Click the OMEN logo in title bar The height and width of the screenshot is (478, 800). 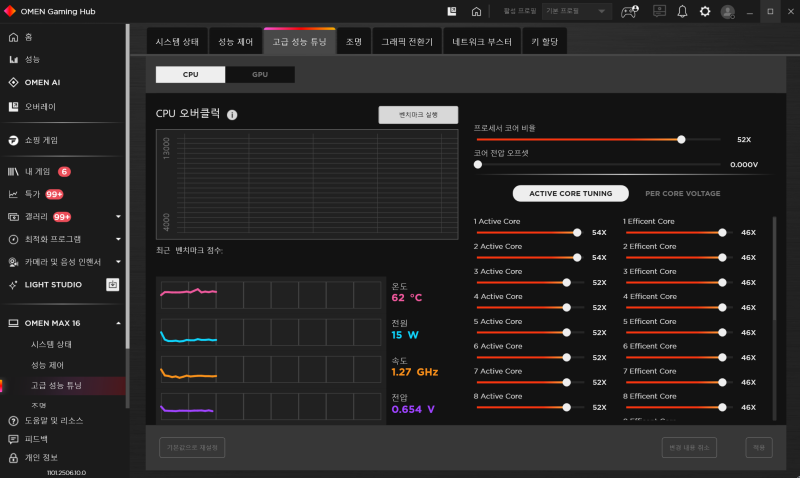10,11
